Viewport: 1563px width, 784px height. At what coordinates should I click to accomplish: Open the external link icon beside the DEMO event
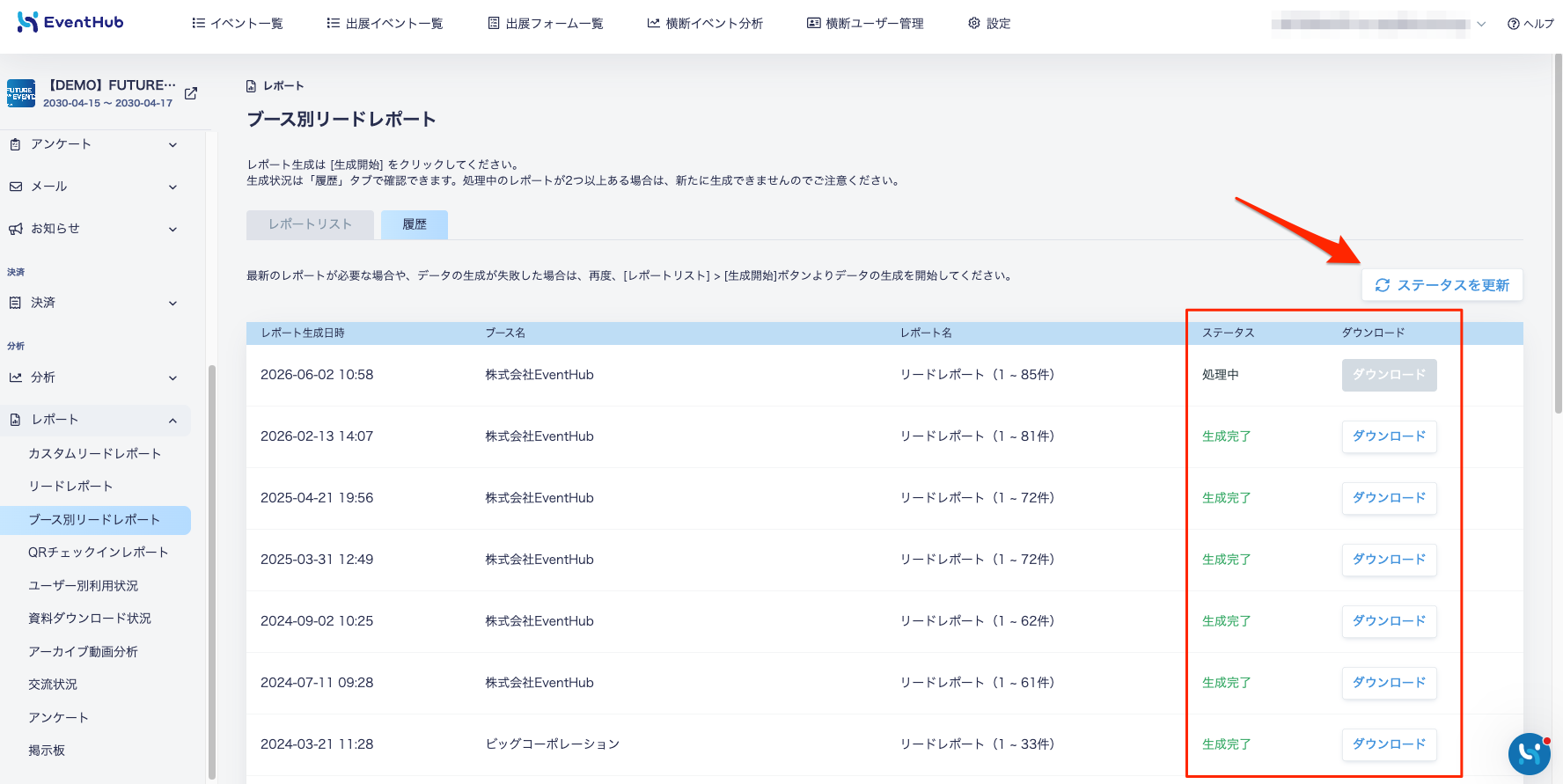coord(191,93)
